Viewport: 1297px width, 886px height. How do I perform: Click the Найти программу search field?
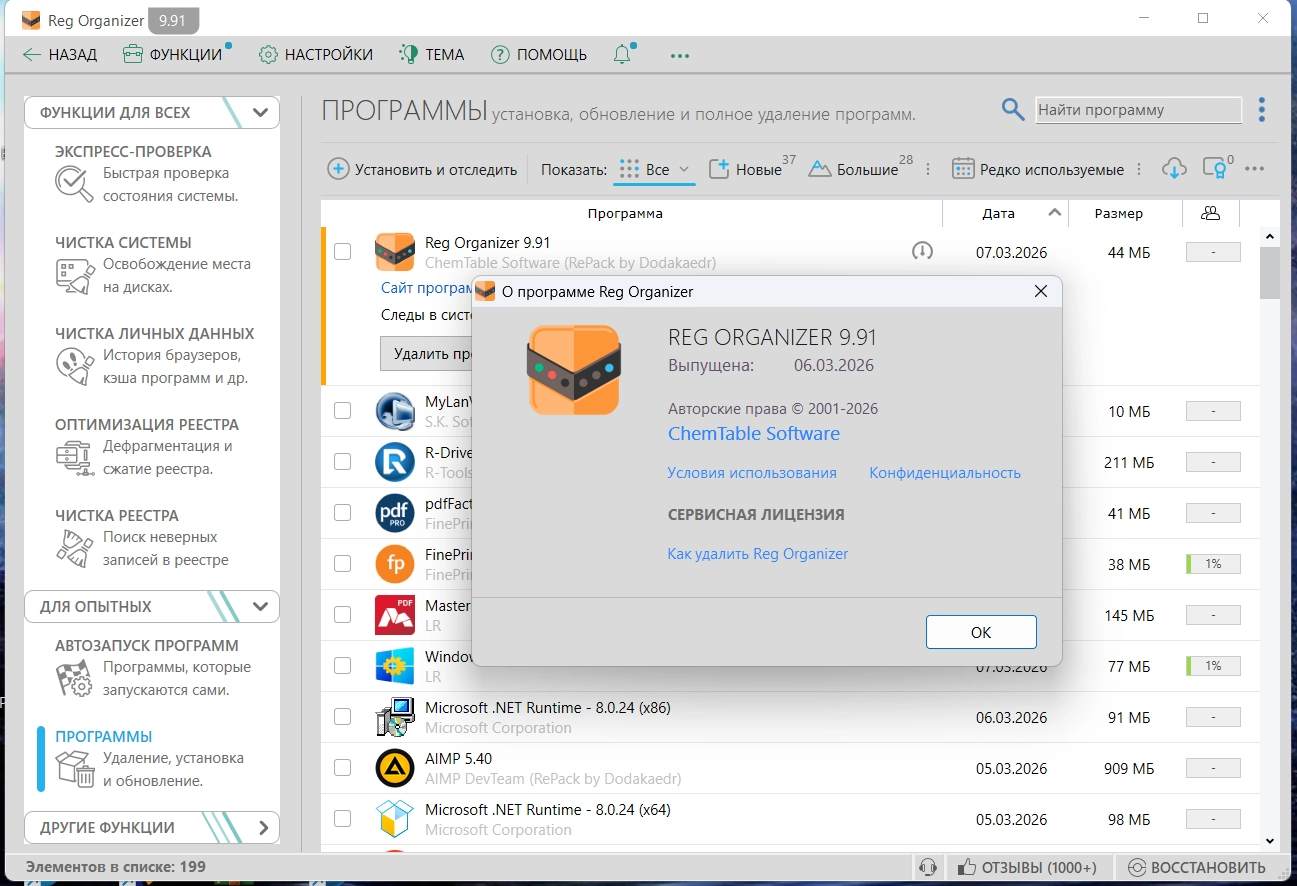click(1138, 110)
